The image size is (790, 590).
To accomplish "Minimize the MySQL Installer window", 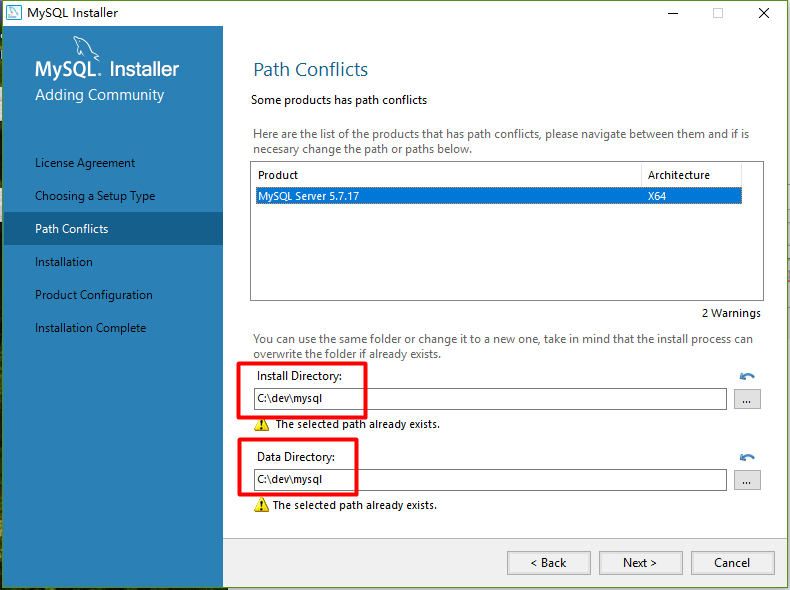I will click(673, 13).
